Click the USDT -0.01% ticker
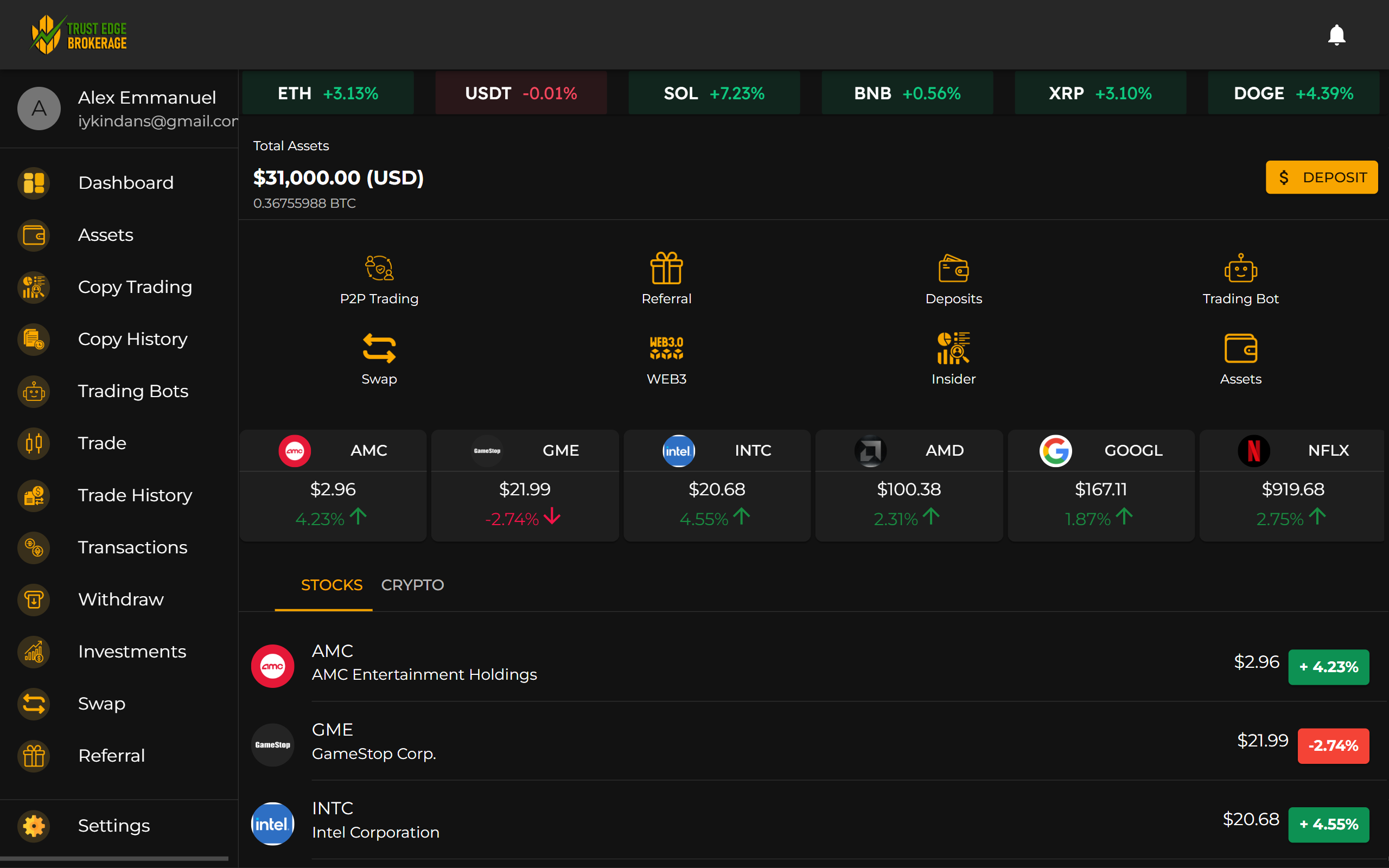This screenshot has height=868, width=1389. tap(521, 93)
